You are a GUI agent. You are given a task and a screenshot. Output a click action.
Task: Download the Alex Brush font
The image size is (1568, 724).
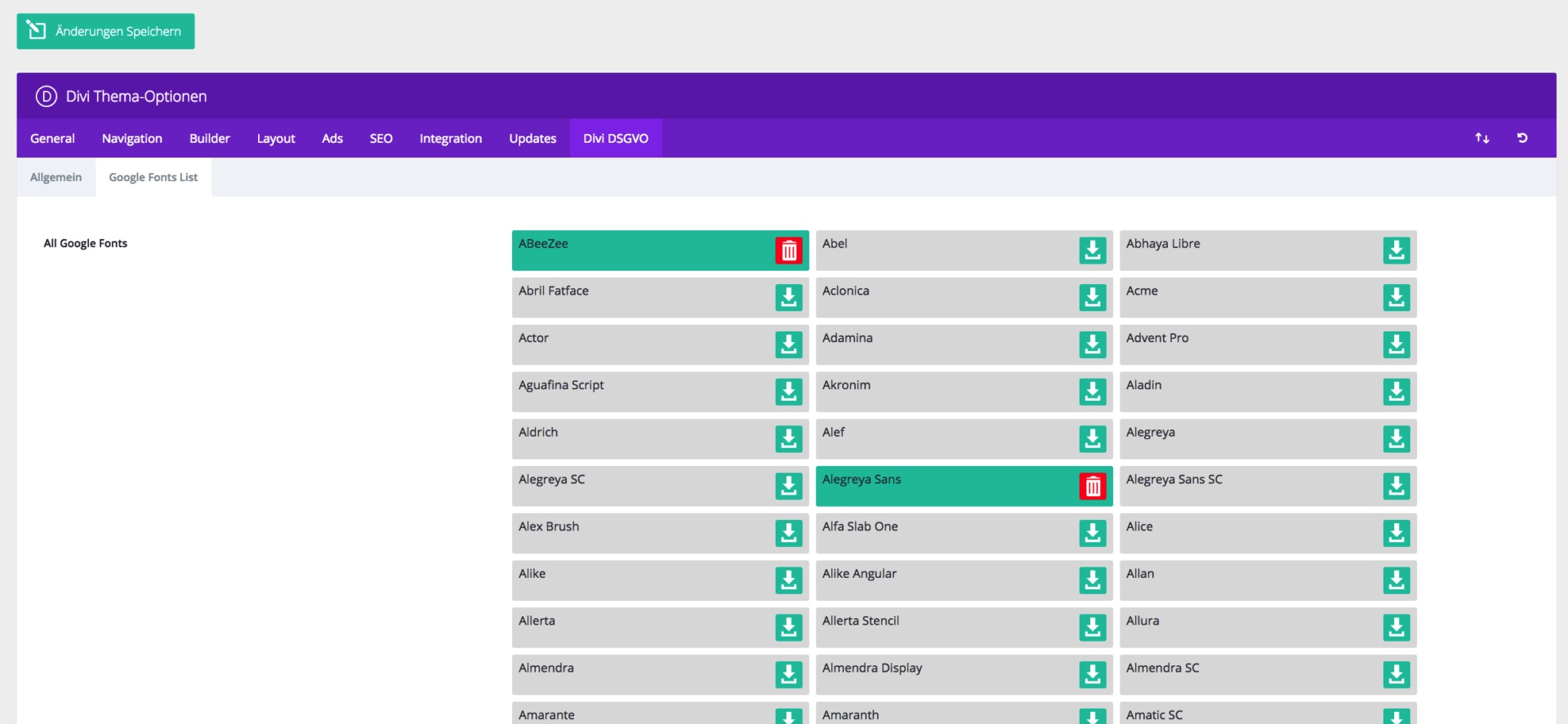(789, 534)
